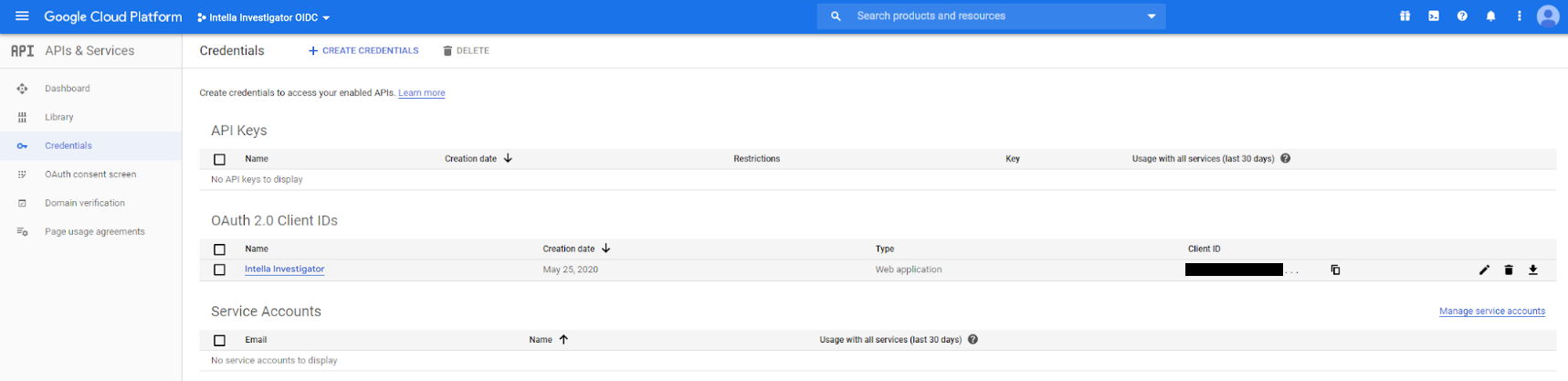Go to OAuth consent screen page

coord(90,175)
